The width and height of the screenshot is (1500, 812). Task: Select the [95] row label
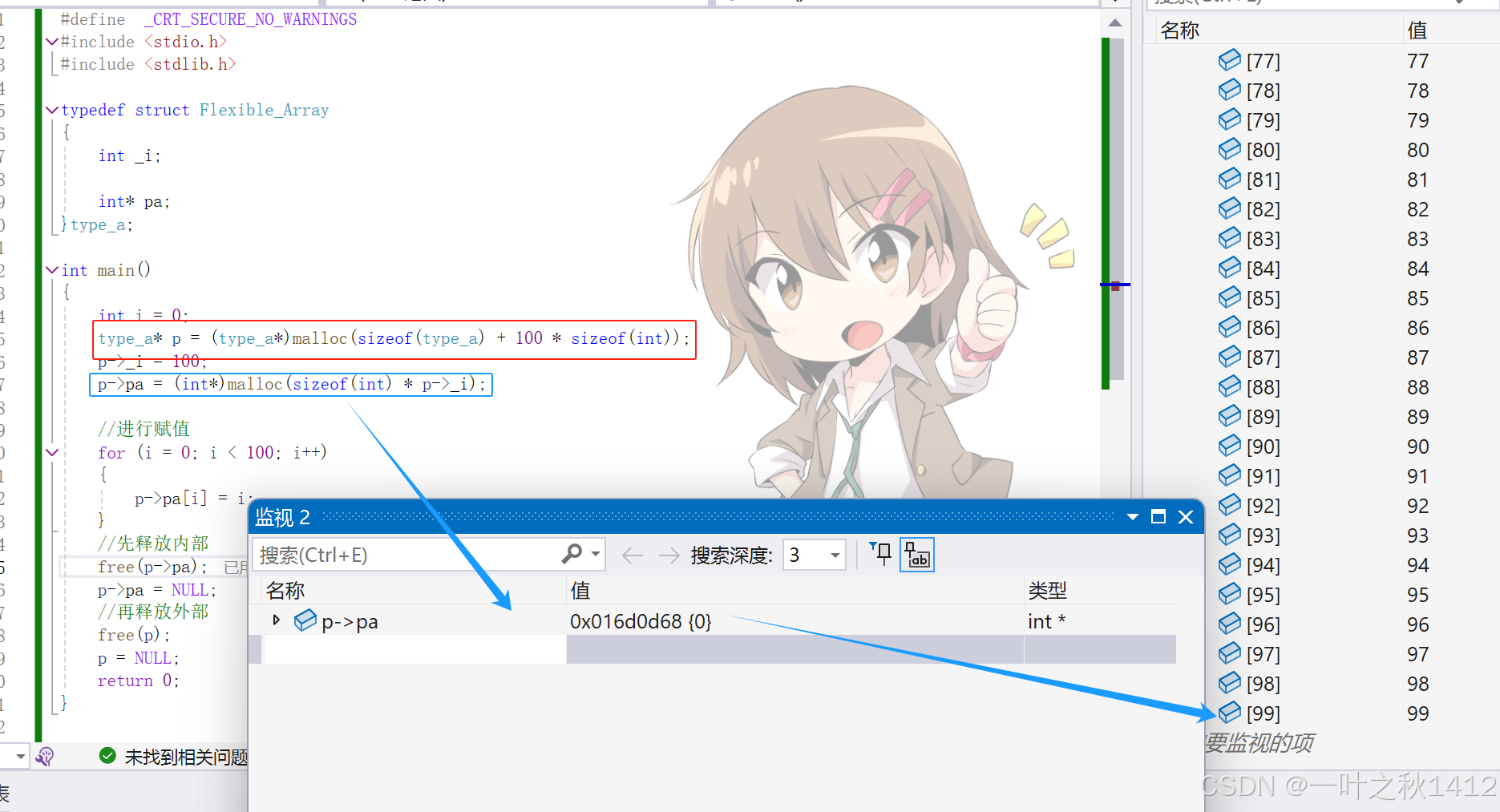[1263, 595]
